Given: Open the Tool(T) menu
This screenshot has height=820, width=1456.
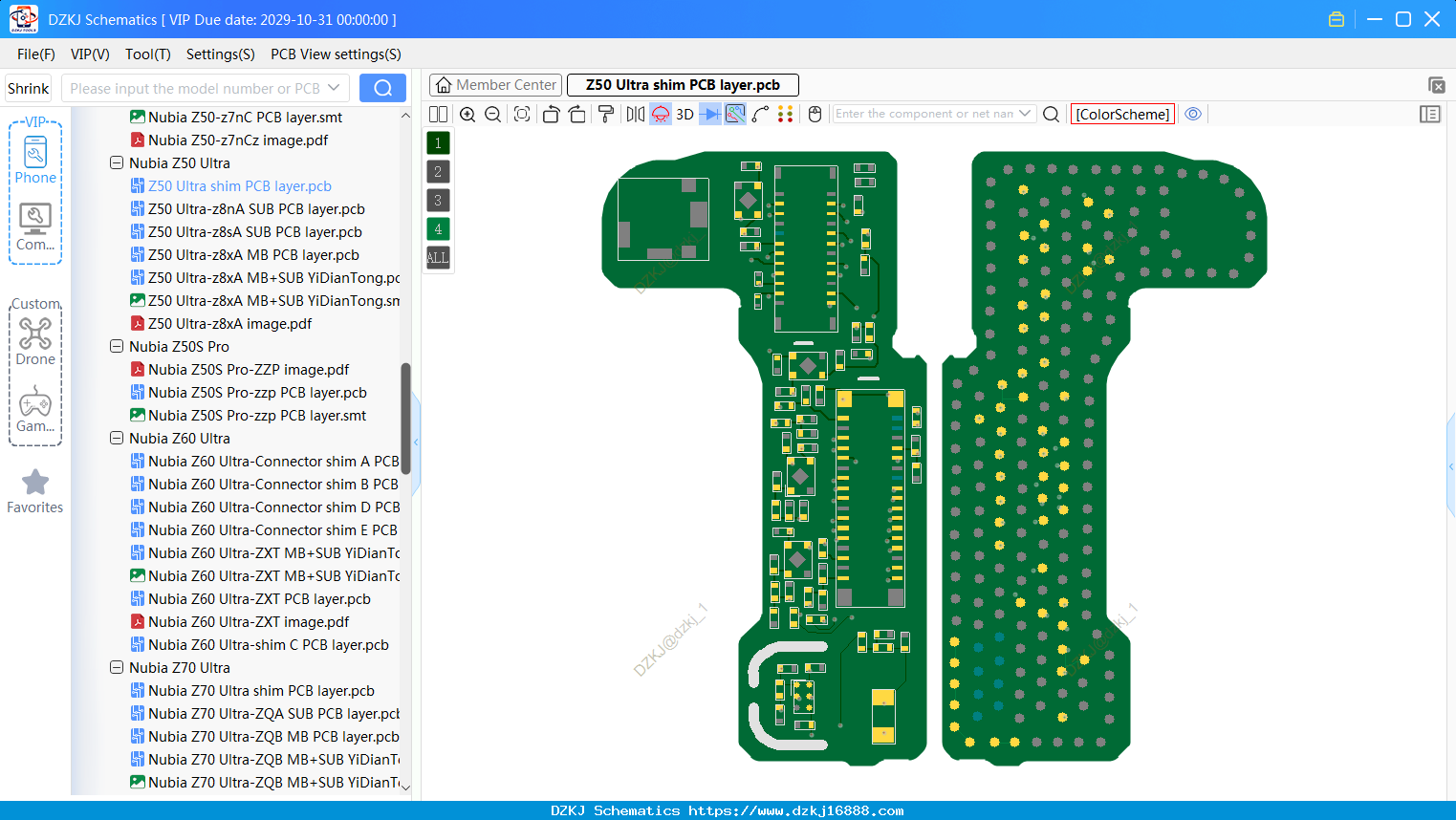Looking at the screenshot, I should click(148, 54).
